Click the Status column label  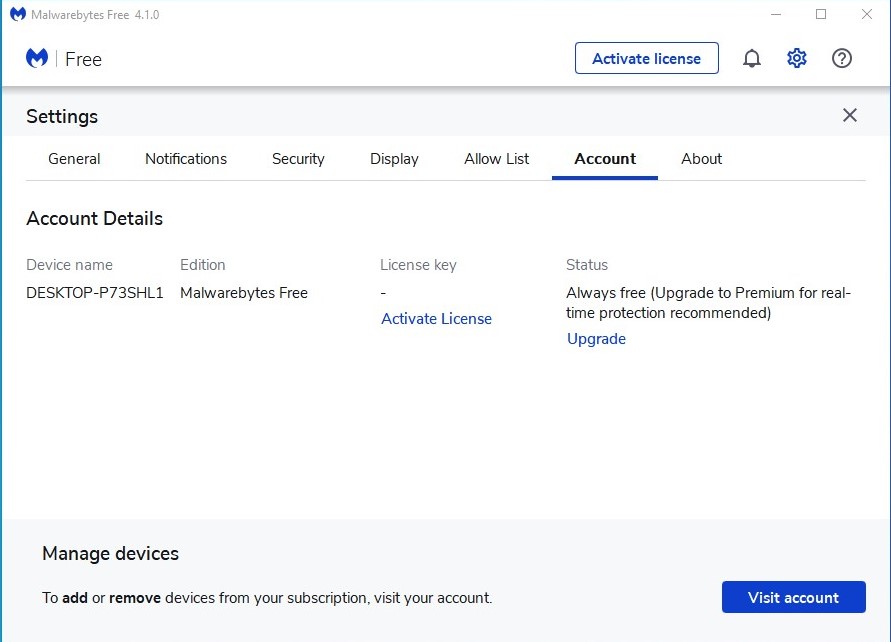(x=586, y=265)
